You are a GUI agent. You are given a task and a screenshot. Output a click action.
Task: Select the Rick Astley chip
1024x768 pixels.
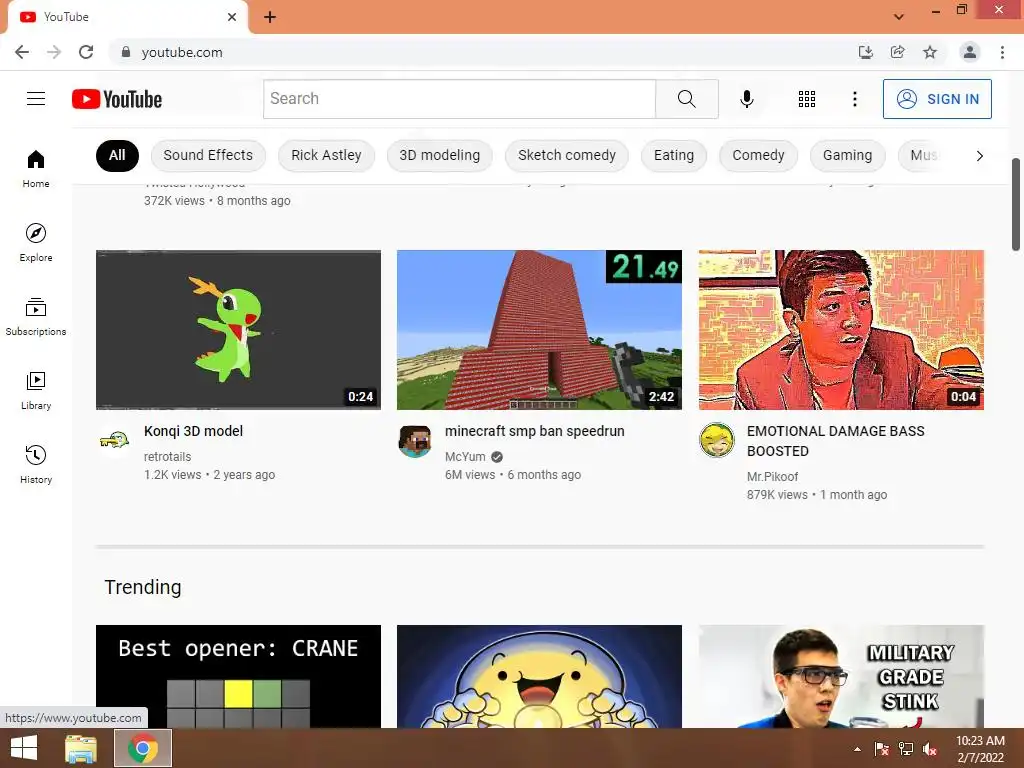coord(326,155)
